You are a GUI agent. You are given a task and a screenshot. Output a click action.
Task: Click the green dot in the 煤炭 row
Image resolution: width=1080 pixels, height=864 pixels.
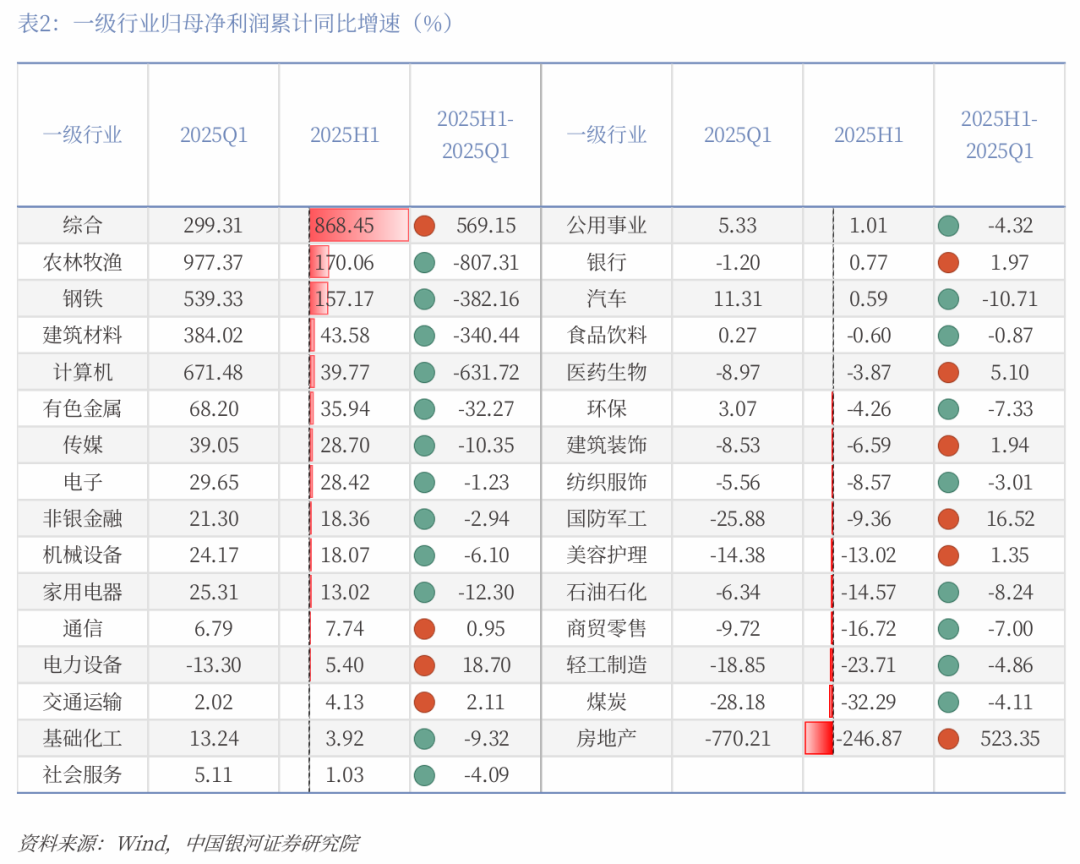click(948, 702)
